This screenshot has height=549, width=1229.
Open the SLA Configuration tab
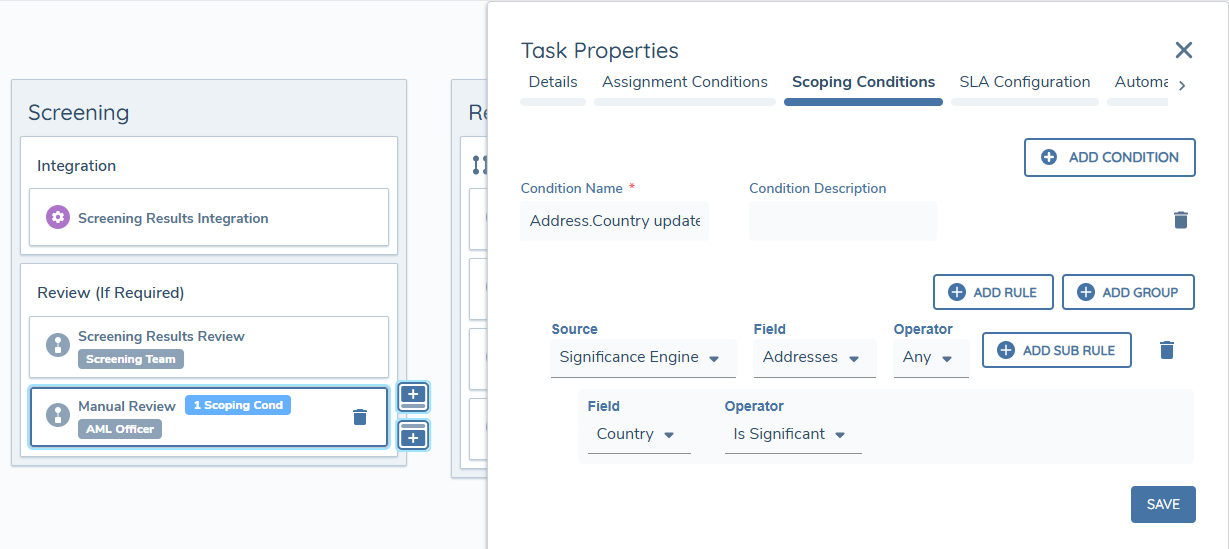click(x=1024, y=82)
